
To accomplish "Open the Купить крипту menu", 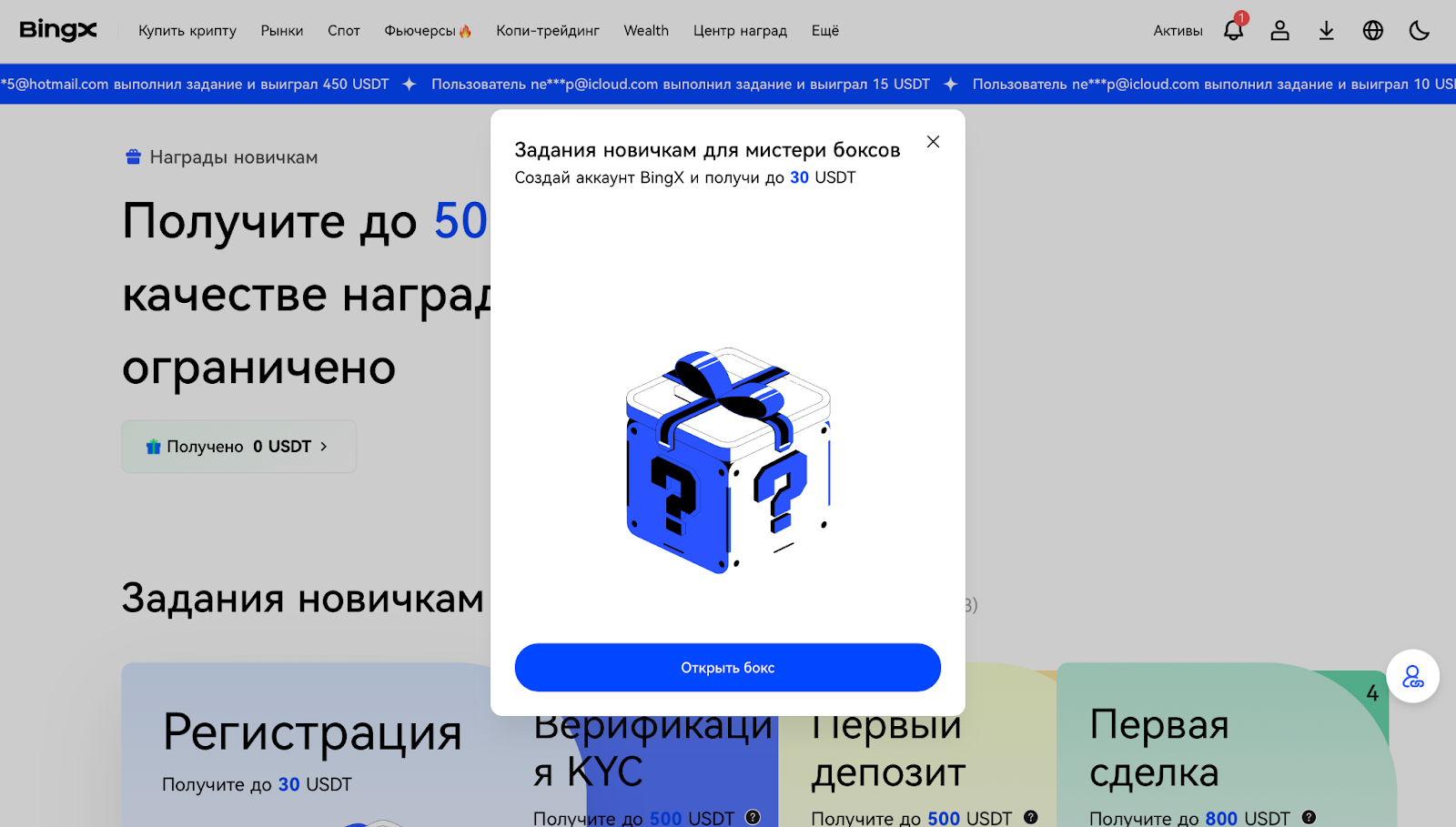I will tap(187, 31).
